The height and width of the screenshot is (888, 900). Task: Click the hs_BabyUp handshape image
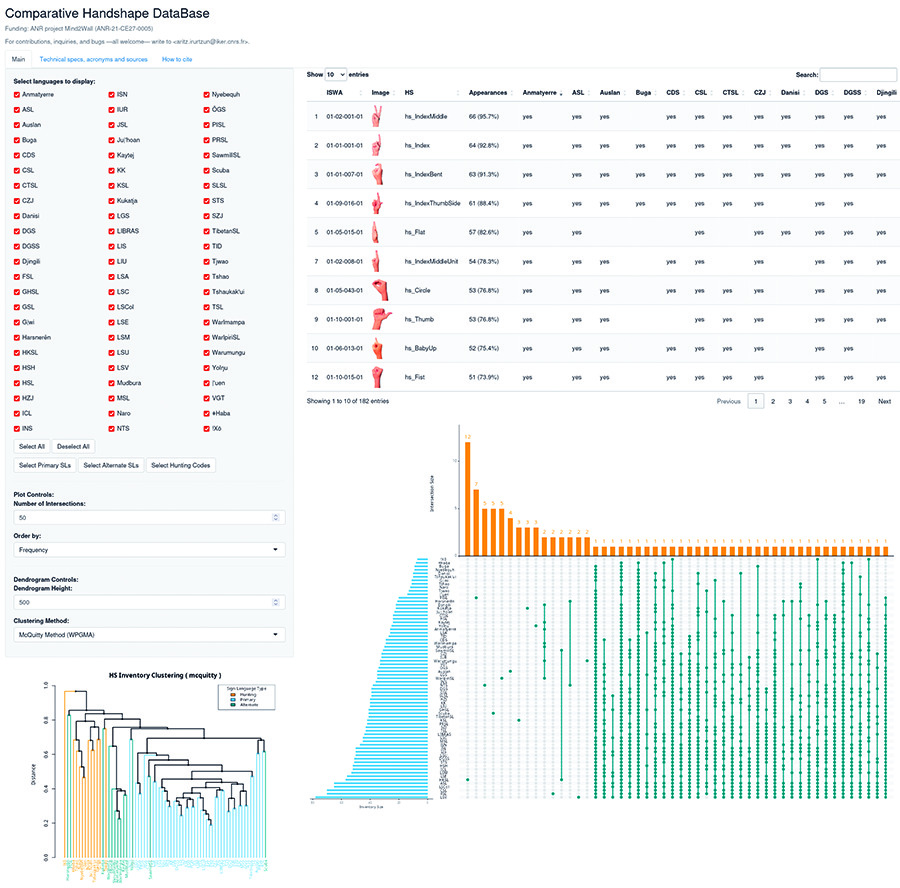379,349
